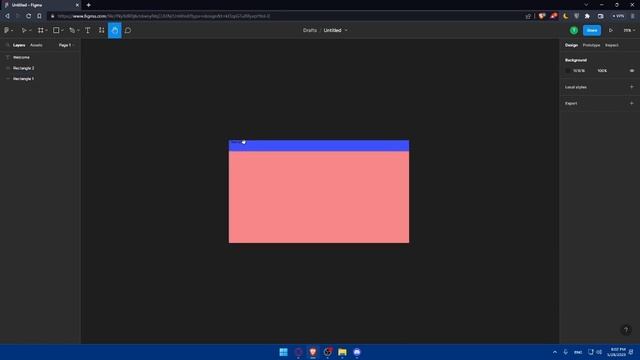640x360 pixels.
Task: Switch to the Prototype tab
Action: (591, 45)
